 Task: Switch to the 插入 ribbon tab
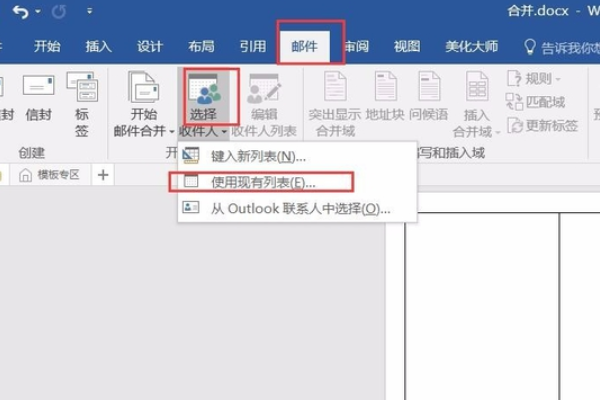pyautogui.click(x=98, y=47)
